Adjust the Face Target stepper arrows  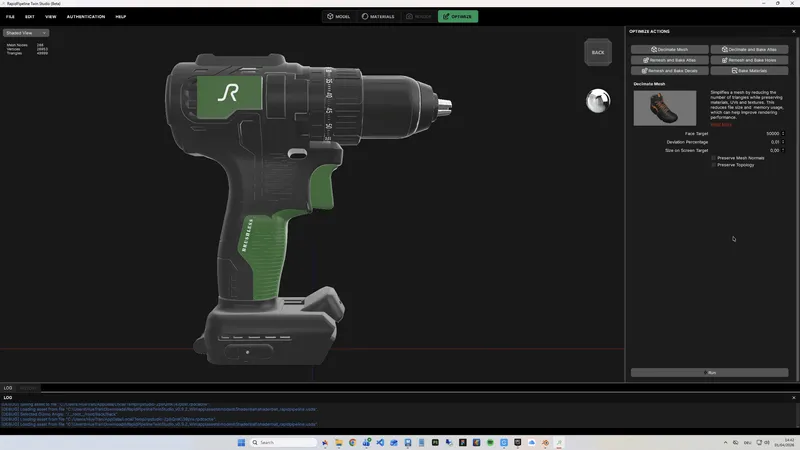pyautogui.click(x=785, y=133)
